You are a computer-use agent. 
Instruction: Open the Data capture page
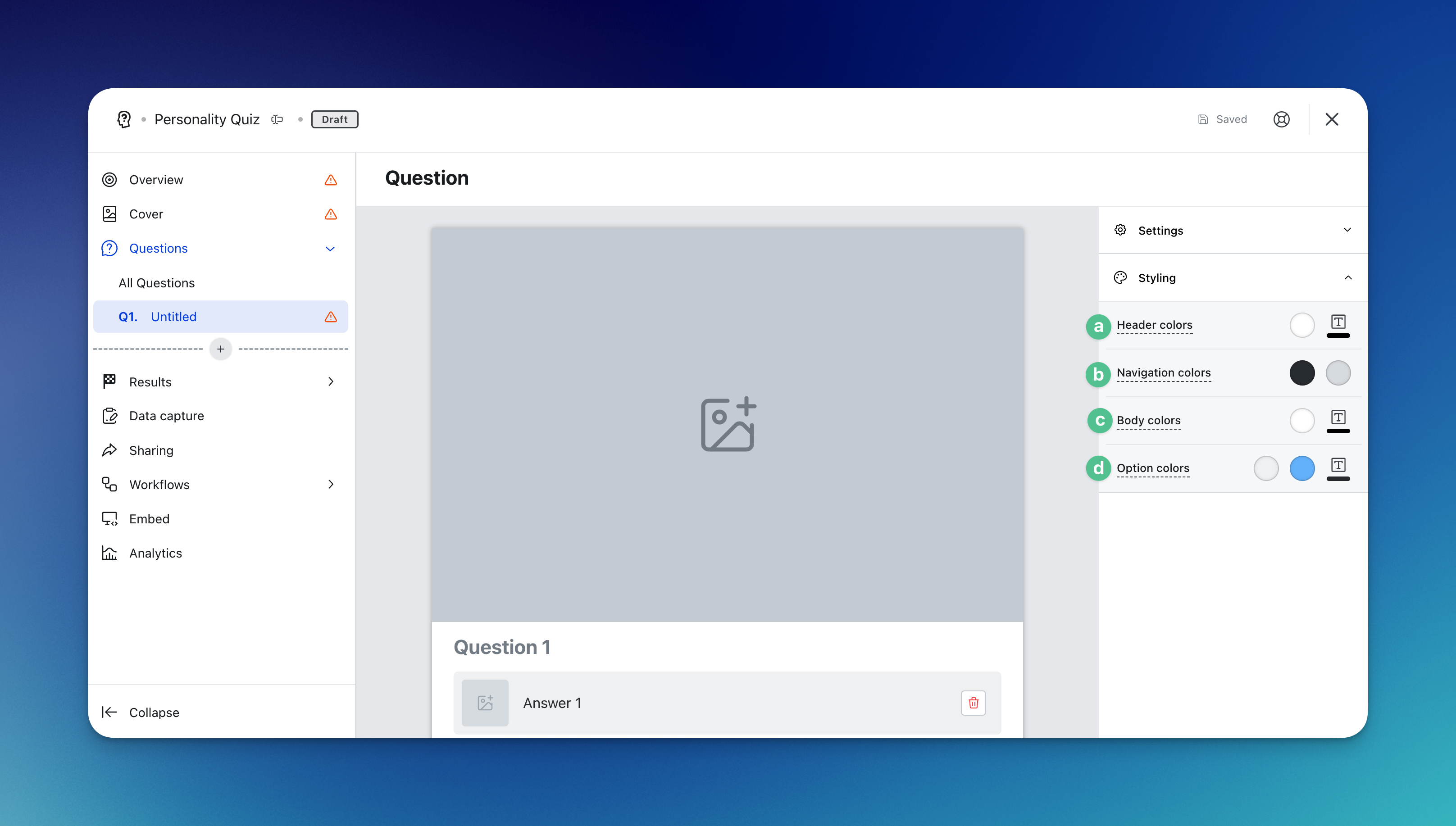[166, 416]
